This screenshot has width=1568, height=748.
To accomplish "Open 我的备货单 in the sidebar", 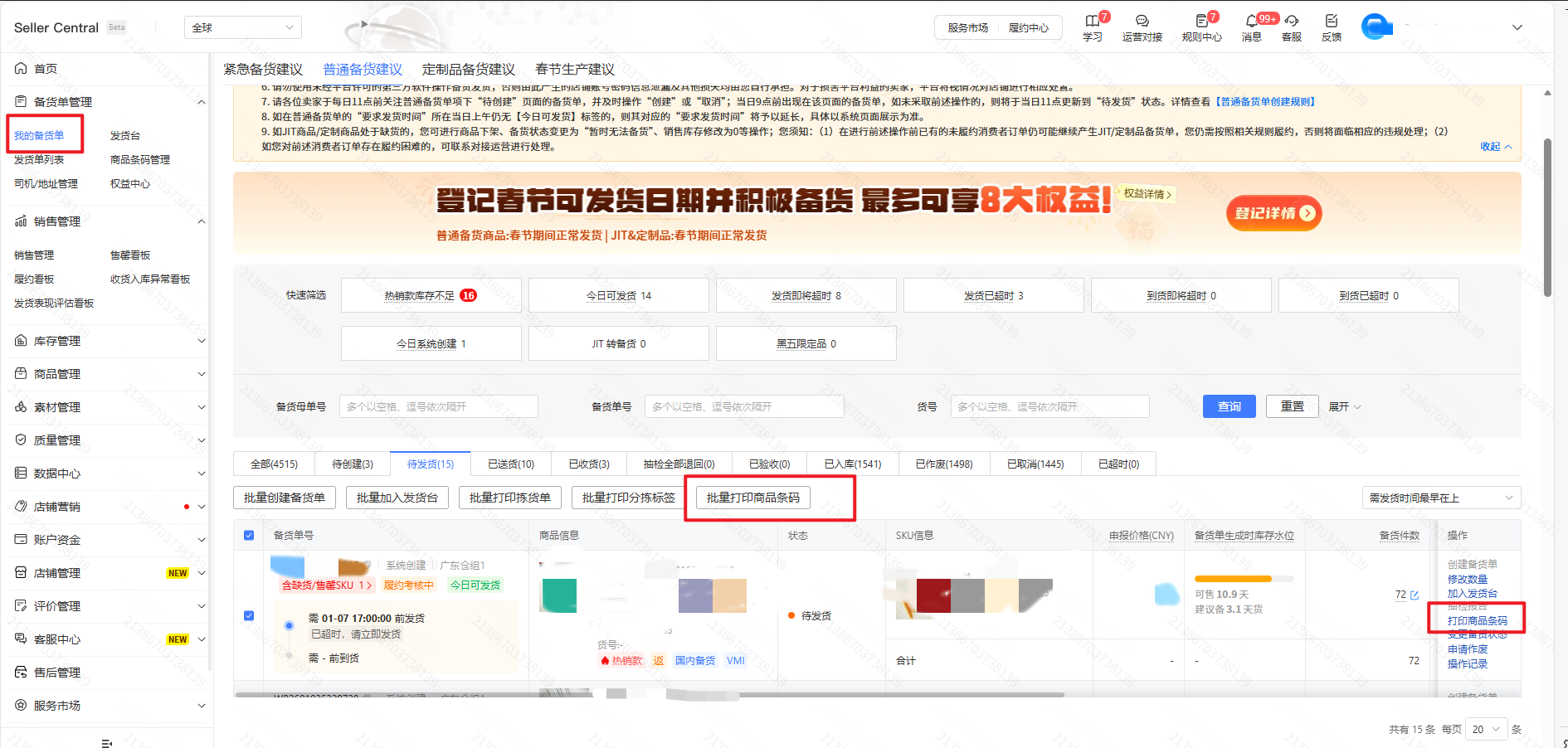I will point(39,135).
